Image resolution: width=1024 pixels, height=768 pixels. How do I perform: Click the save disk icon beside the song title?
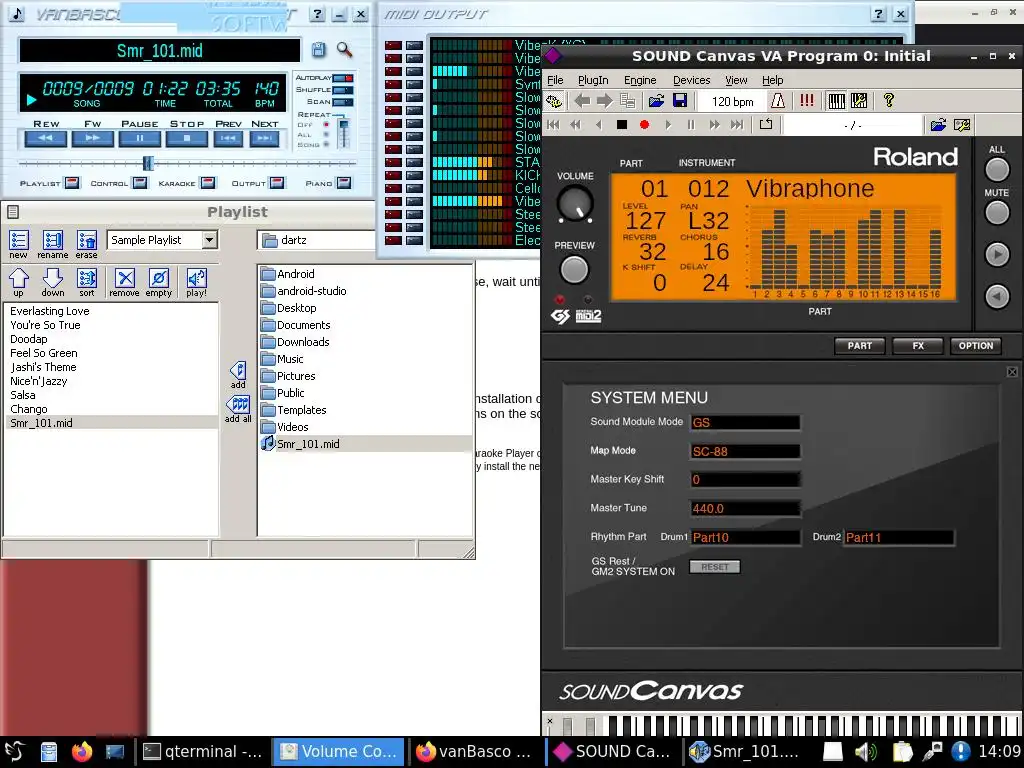[318, 50]
